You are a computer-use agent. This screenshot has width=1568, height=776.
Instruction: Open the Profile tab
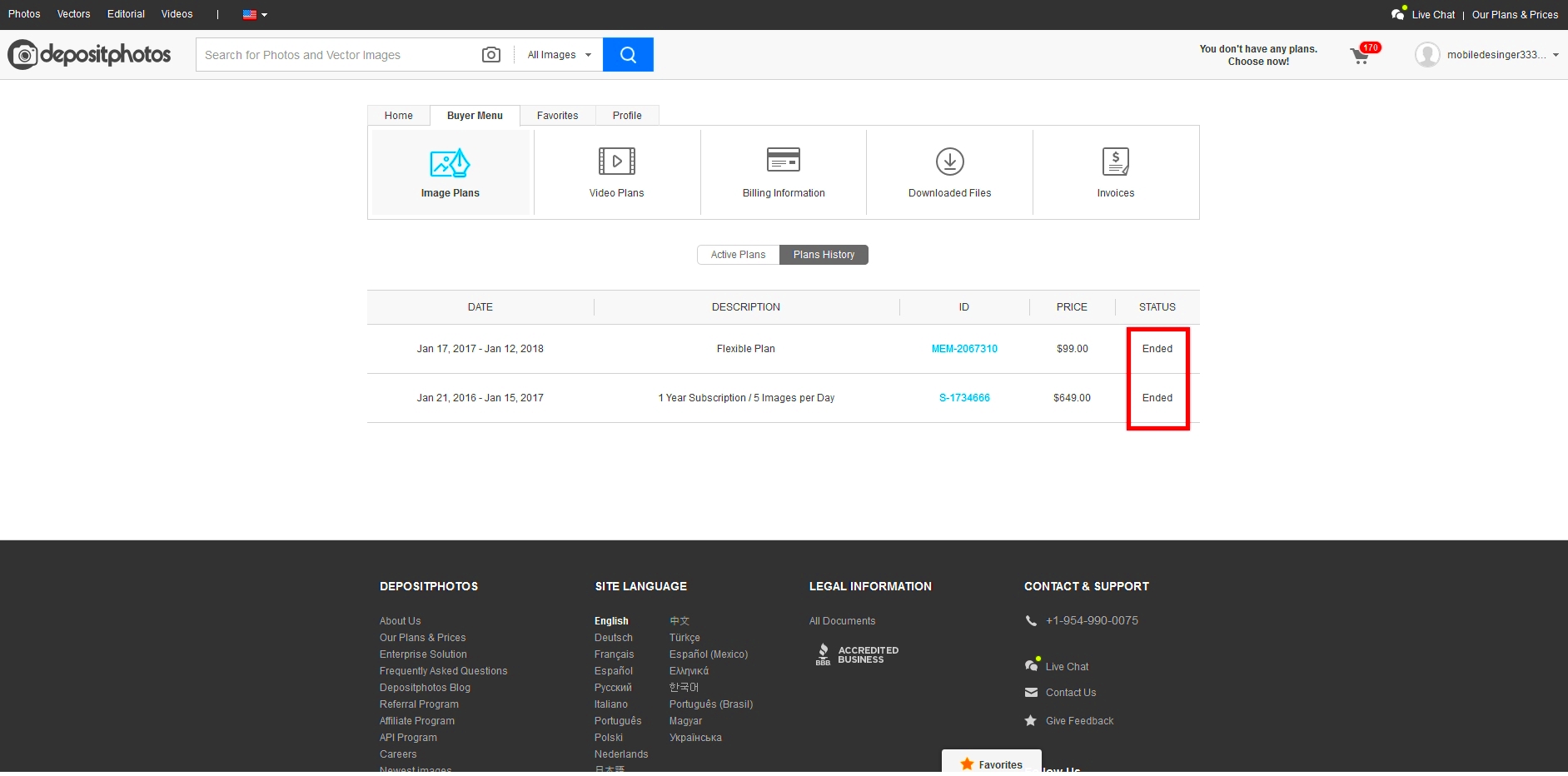[x=627, y=116]
